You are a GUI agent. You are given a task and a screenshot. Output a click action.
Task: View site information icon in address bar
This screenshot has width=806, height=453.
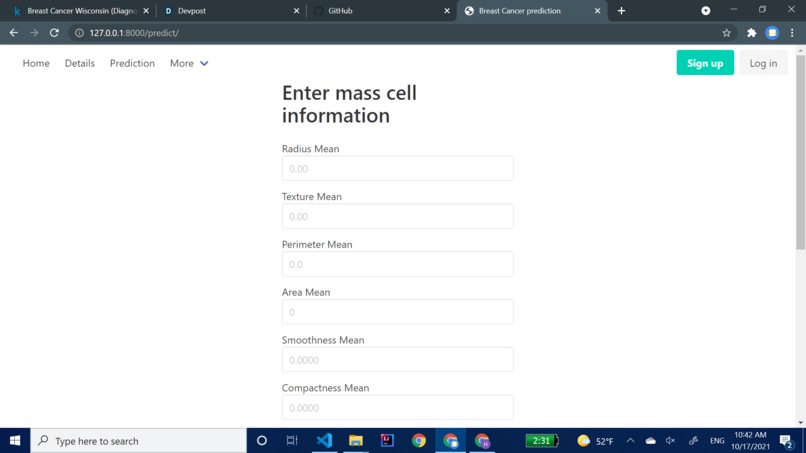click(79, 33)
